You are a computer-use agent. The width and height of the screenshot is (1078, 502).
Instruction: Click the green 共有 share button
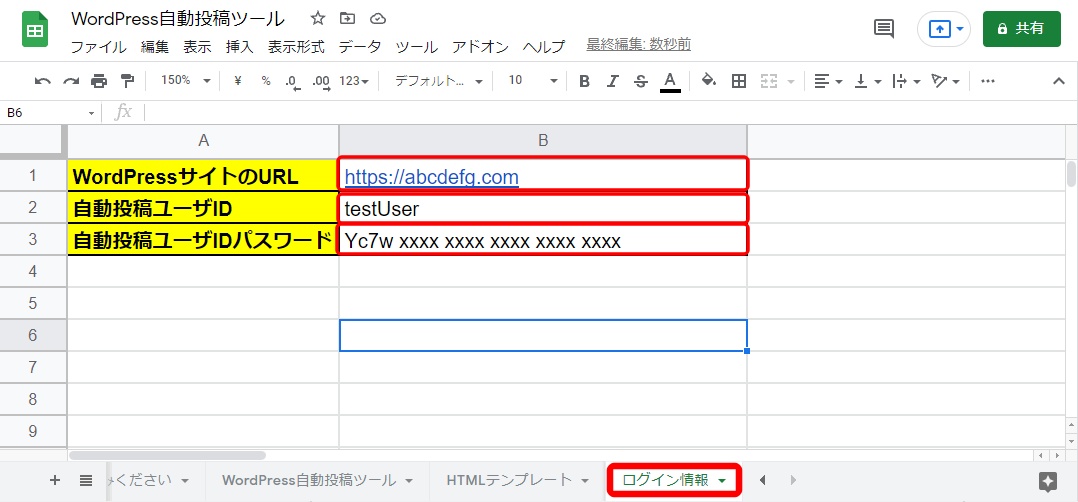[x=1022, y=29]
